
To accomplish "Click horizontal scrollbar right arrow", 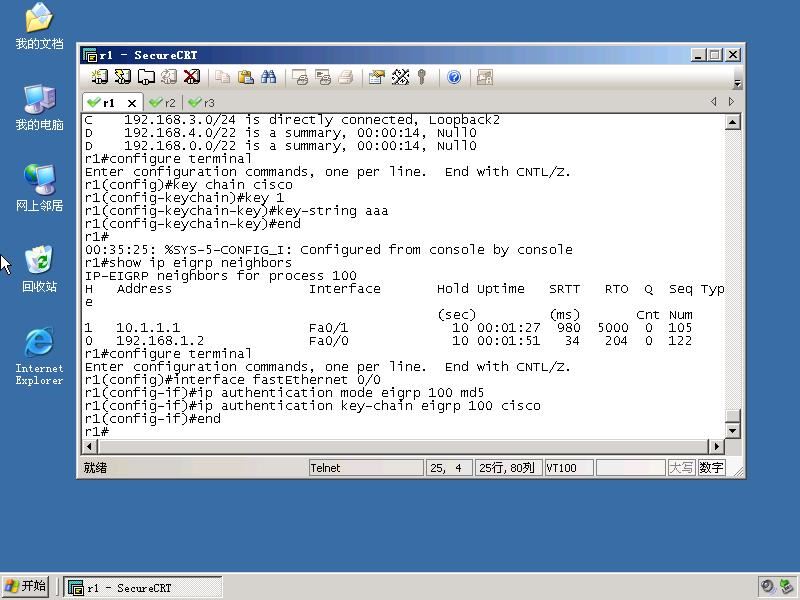I will tap(716, 446).
